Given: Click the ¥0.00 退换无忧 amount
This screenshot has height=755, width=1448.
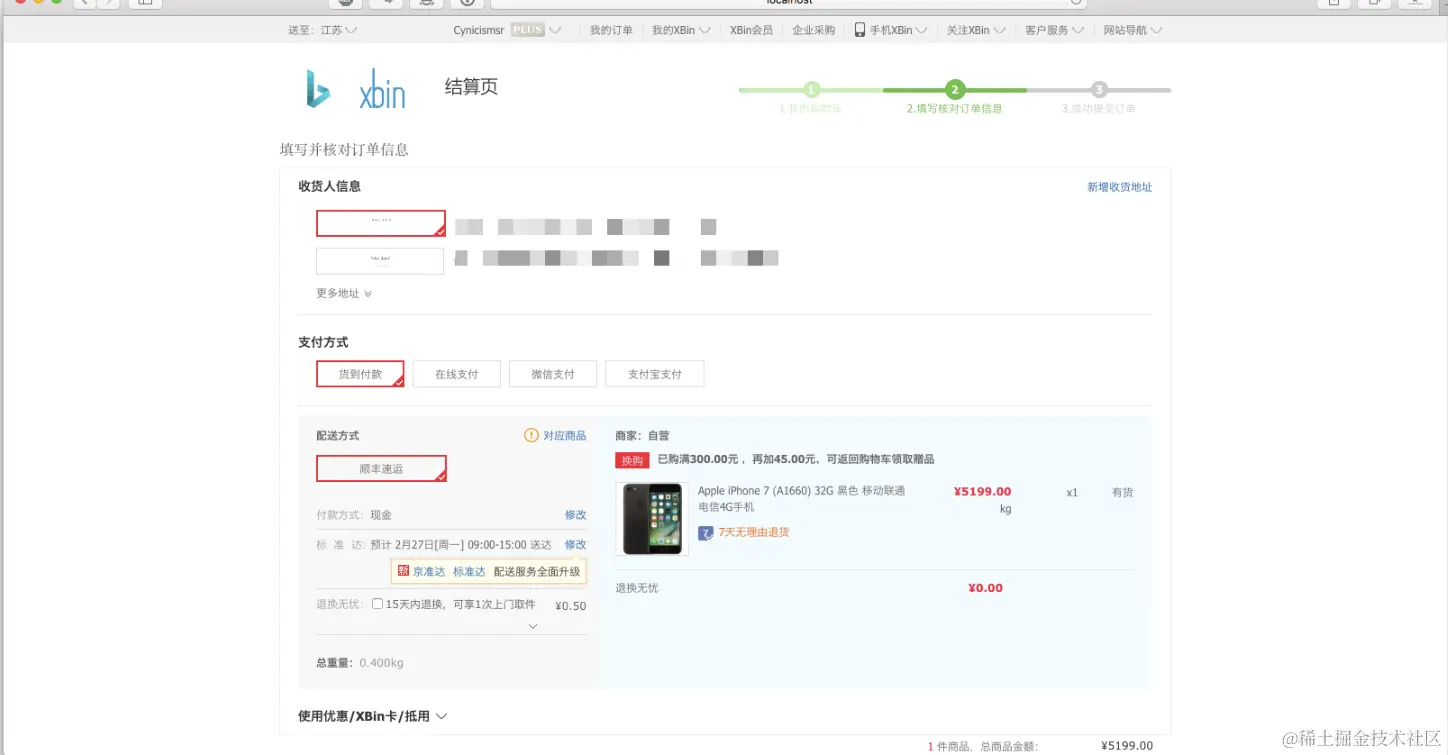Looking at the screenshot, I should tap(985, 588).
